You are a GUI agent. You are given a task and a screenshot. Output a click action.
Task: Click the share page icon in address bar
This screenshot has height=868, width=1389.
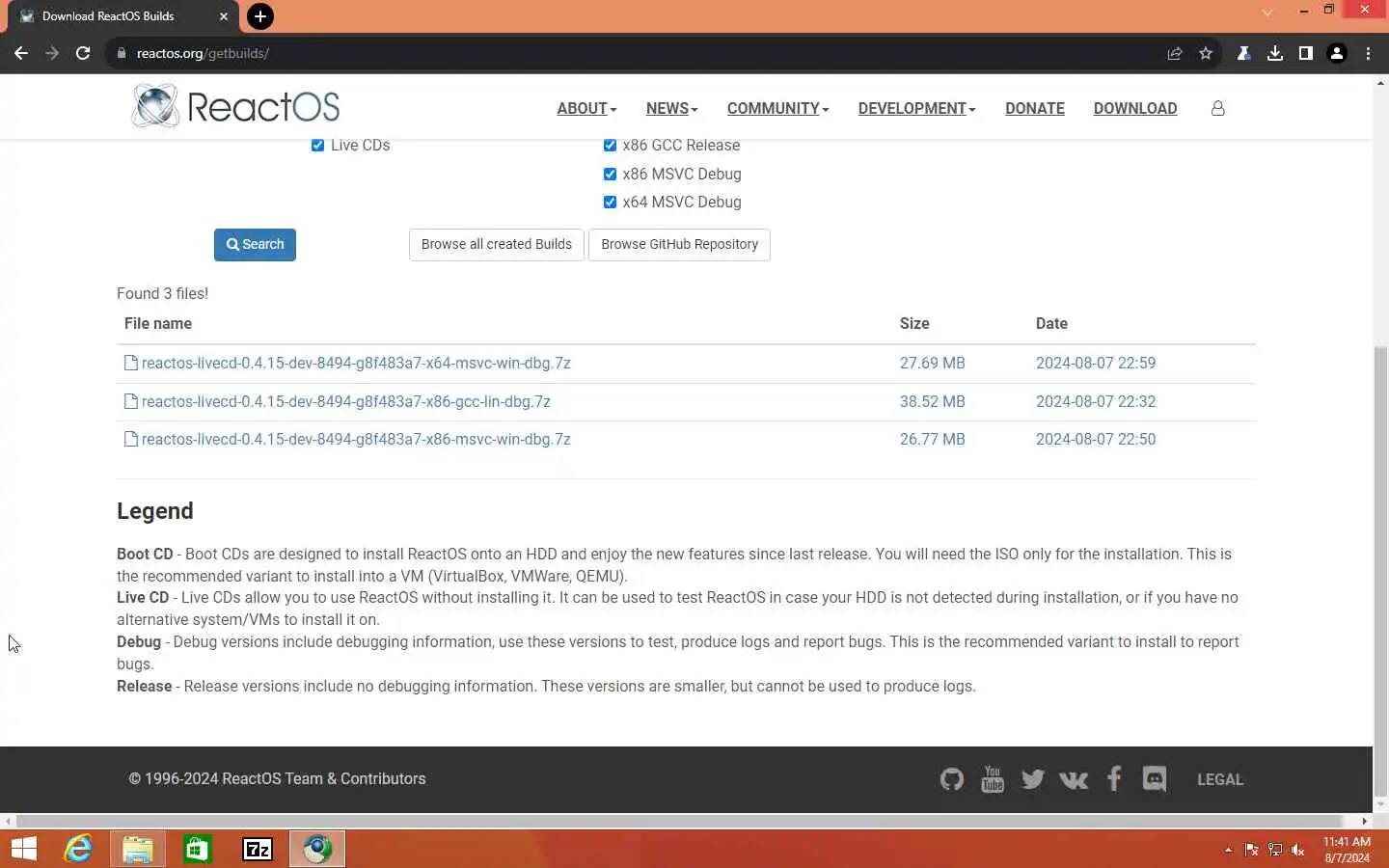(1175, 53)
